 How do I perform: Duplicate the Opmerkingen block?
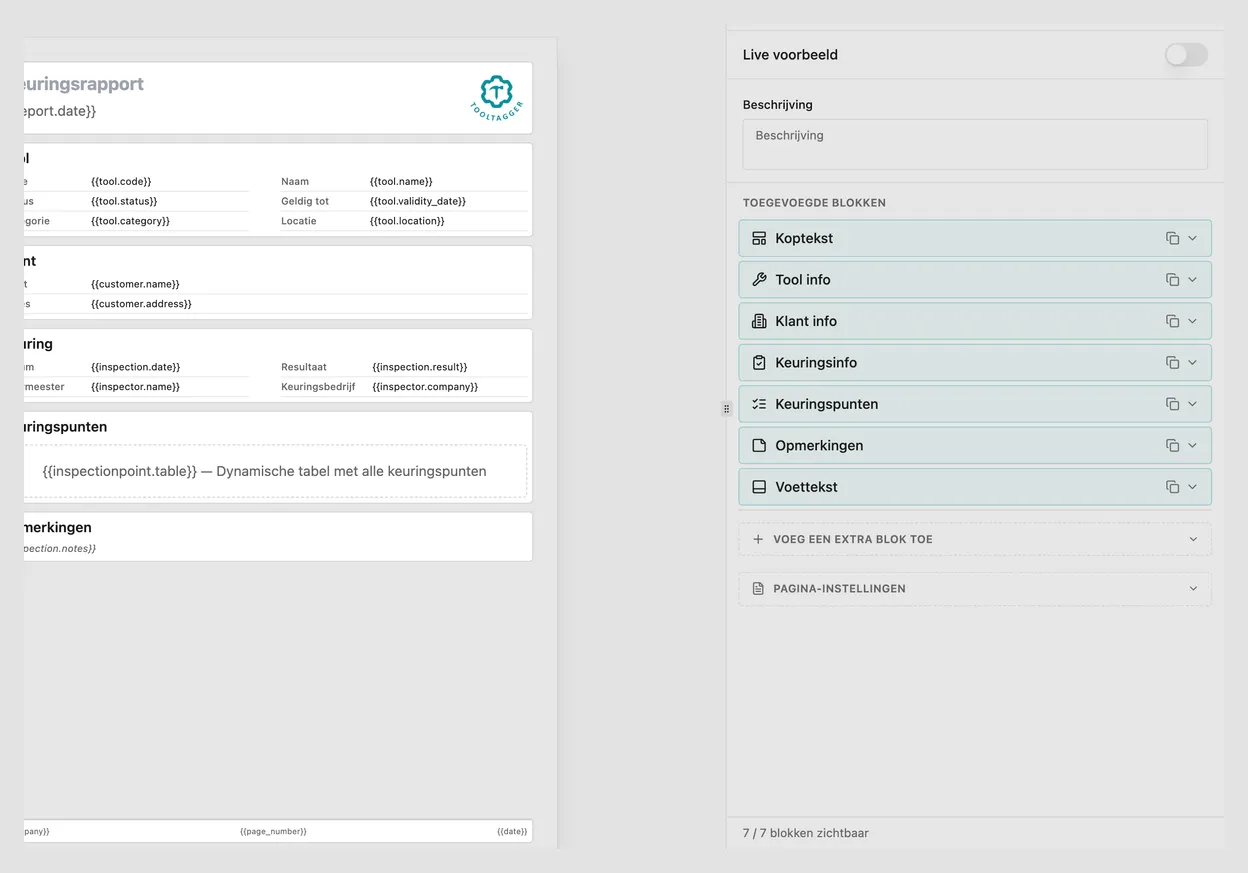[x=1172, y=446]
